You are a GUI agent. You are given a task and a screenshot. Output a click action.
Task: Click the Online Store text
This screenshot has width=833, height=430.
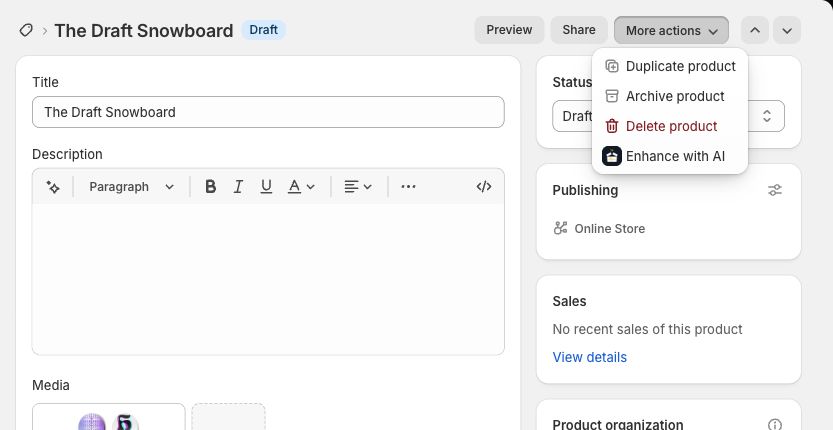pos(609,229)
